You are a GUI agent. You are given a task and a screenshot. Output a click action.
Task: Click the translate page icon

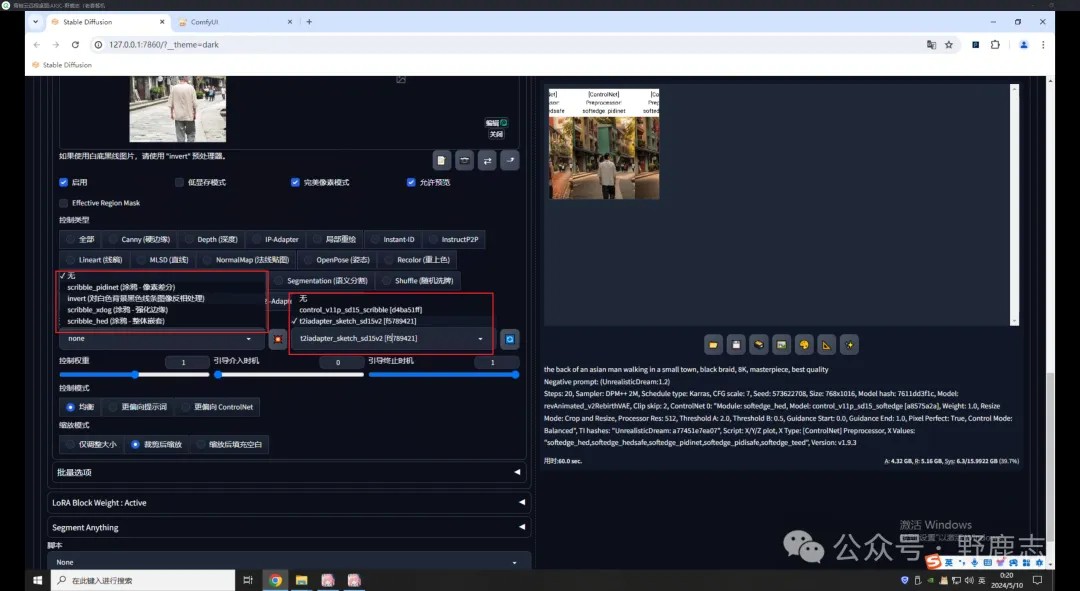[931, 45]
